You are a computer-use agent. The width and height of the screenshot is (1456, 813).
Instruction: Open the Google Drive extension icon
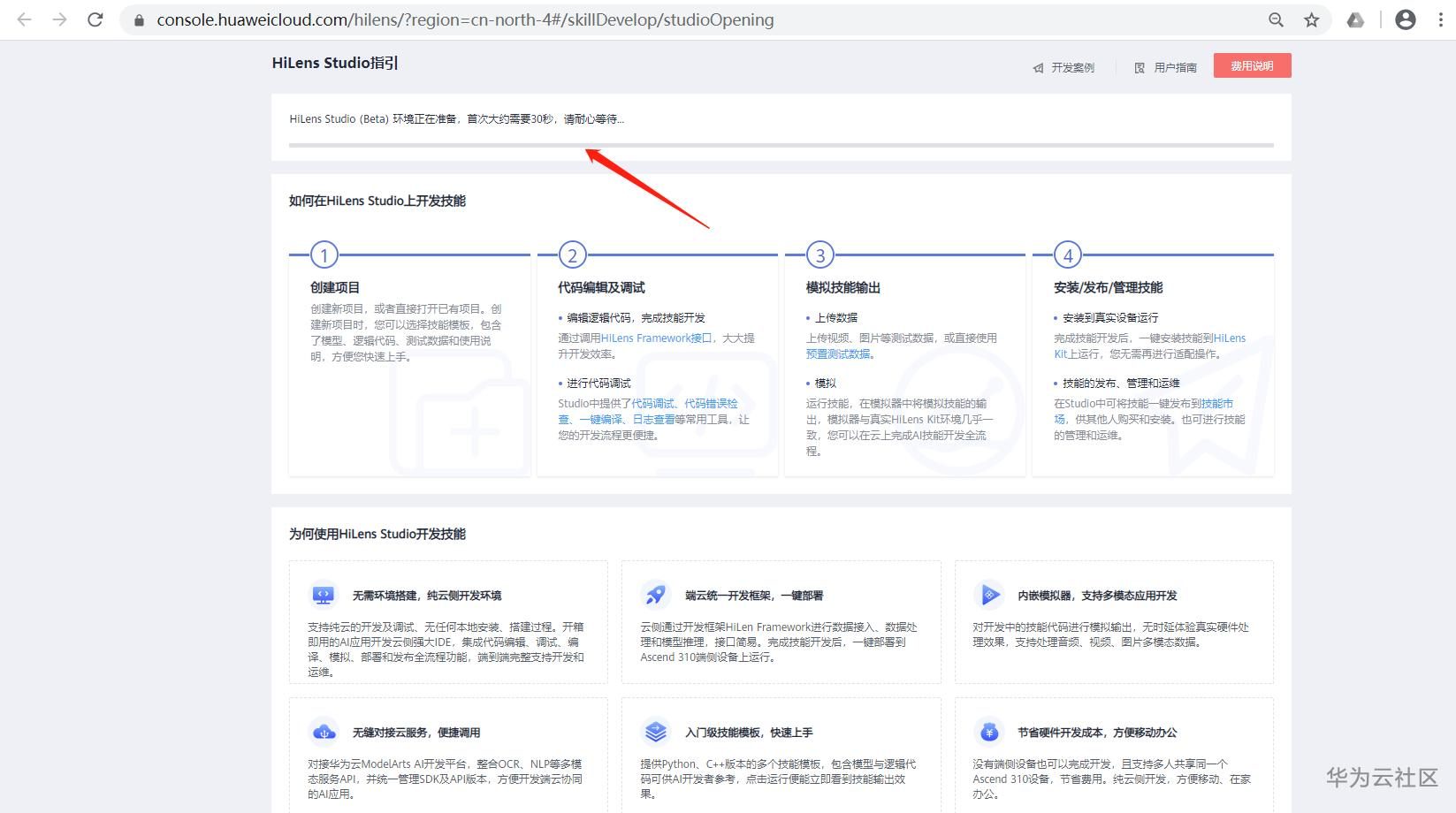[x=1355, y=19]
